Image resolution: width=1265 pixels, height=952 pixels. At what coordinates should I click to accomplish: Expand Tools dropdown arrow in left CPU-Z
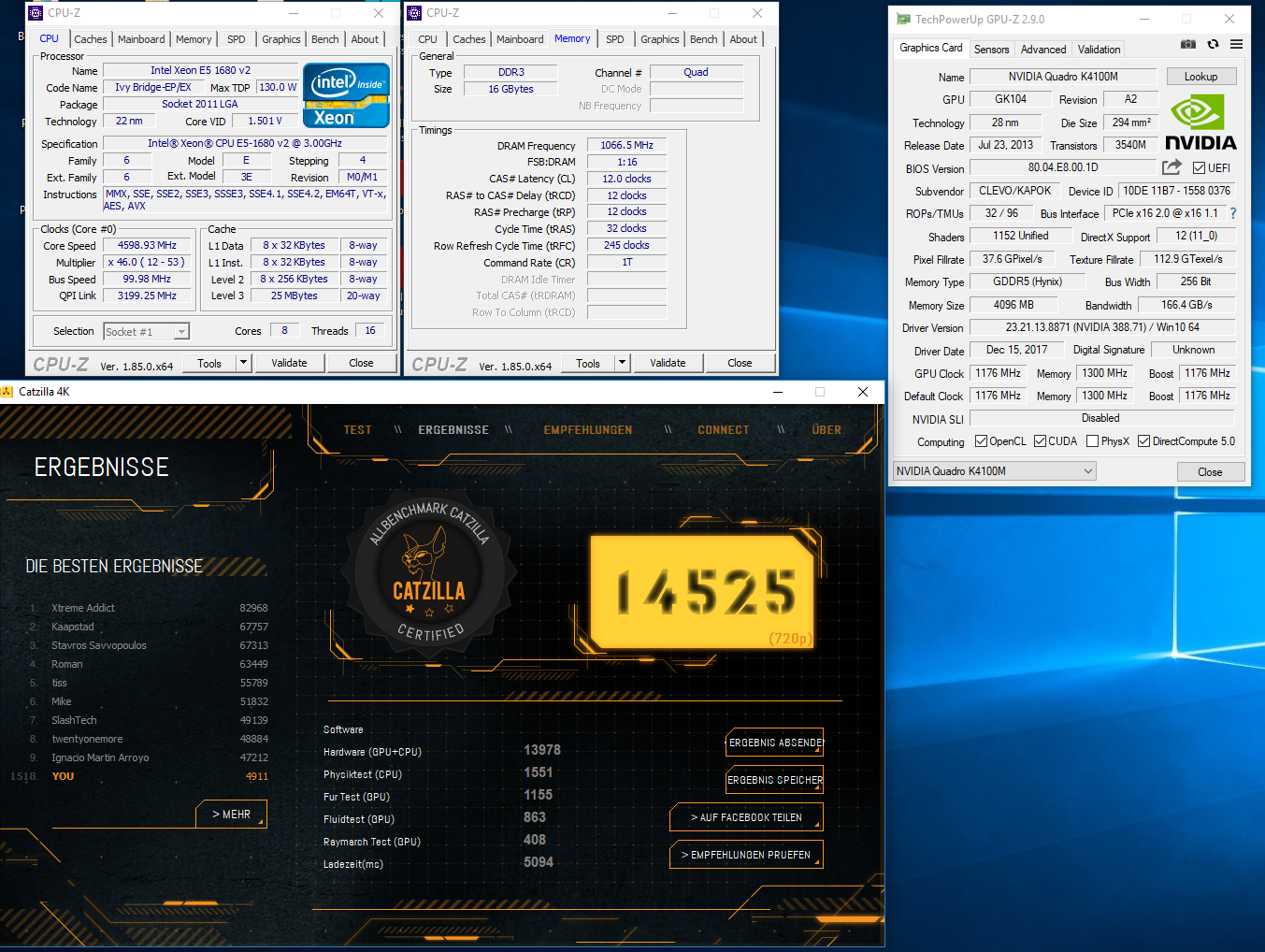click(x=243, y=363)
